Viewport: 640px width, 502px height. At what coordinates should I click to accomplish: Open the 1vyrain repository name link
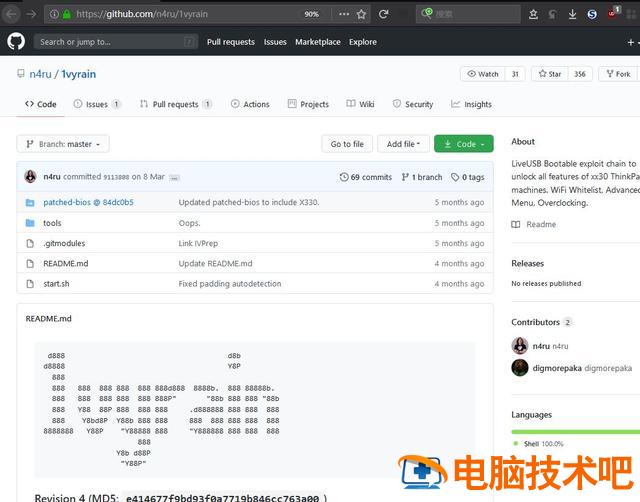tap(79, 74)
